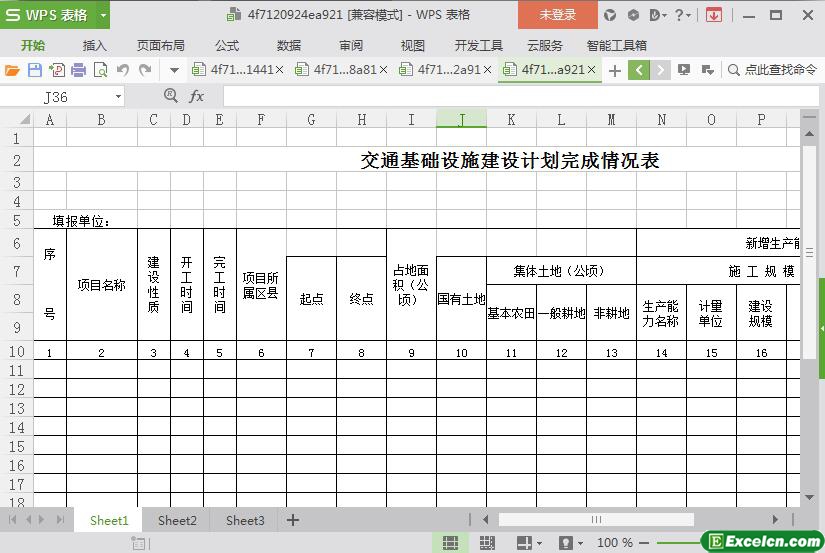Image resolution: width=825 pixels, height=553 pixels.
Task: Click the tab list icon beside search box
Action: 708,69
